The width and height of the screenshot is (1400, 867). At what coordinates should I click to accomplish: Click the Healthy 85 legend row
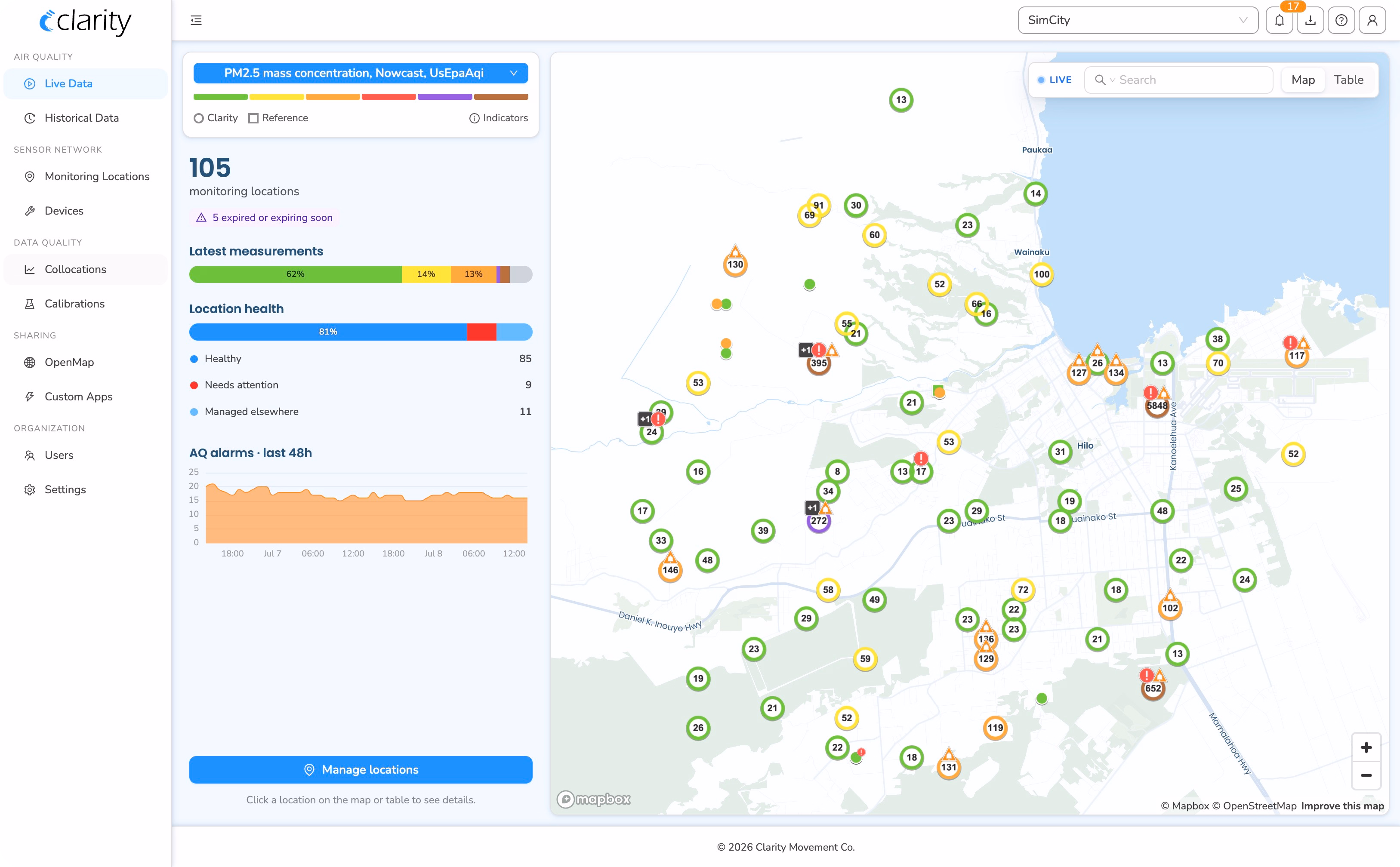361,359
